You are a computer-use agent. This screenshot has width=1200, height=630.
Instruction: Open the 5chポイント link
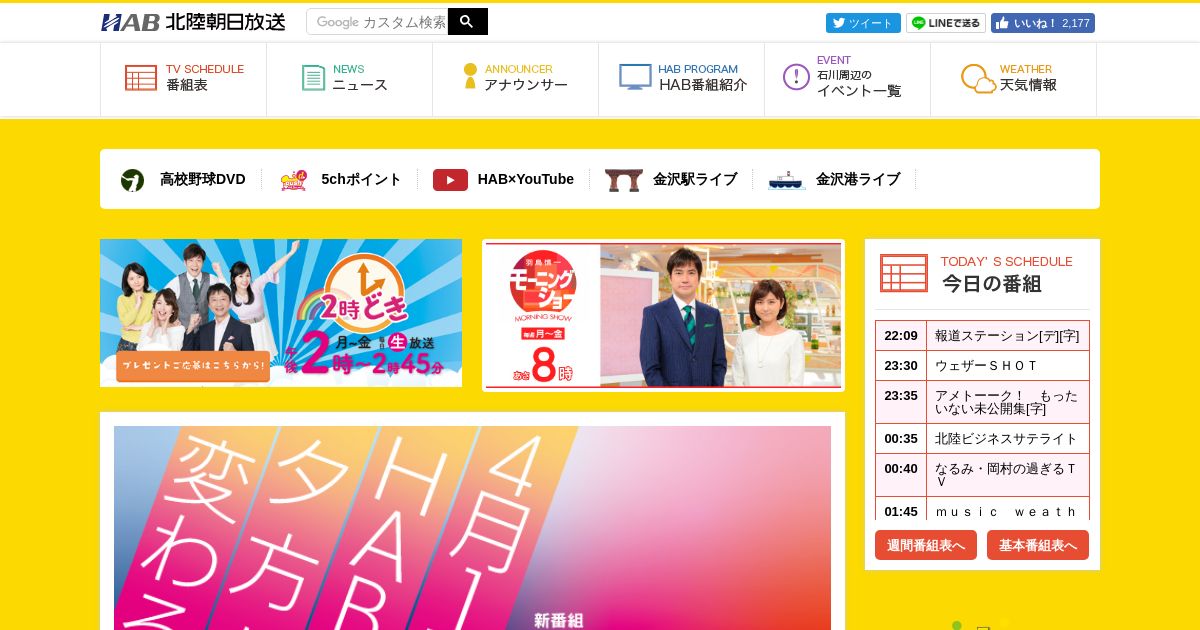361,180
